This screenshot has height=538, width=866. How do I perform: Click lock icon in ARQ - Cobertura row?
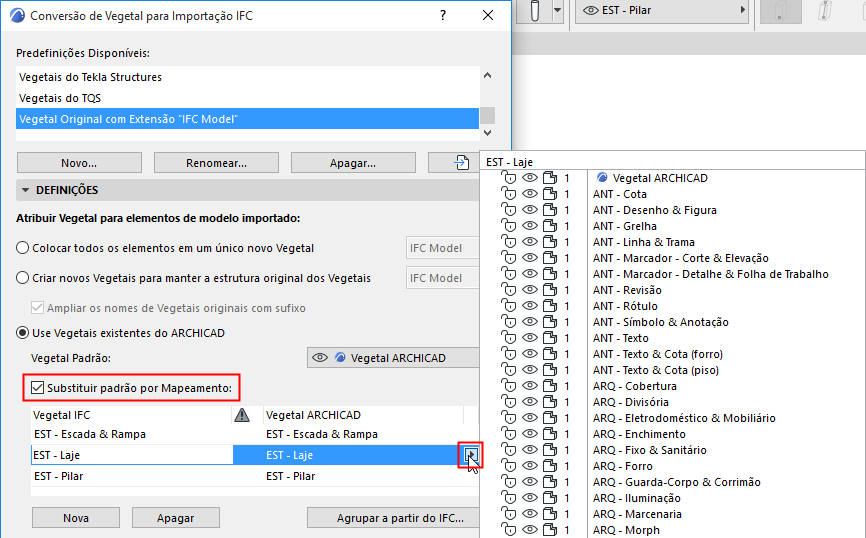509,386
